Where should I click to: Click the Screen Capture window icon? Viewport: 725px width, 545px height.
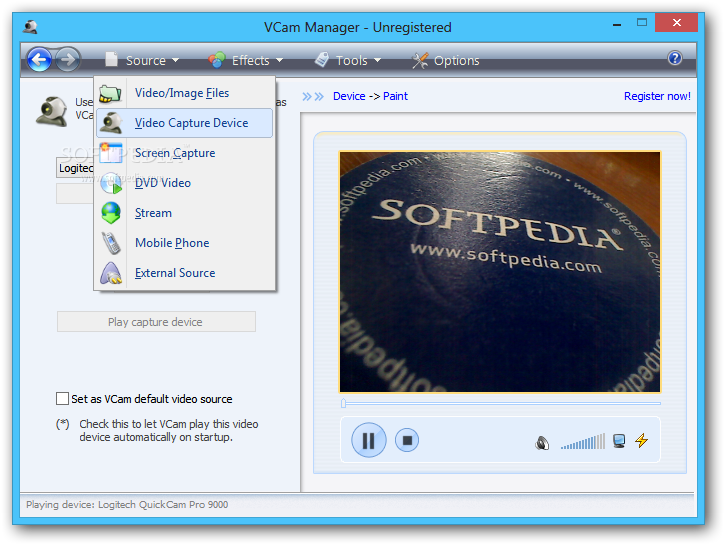[111, 153]
